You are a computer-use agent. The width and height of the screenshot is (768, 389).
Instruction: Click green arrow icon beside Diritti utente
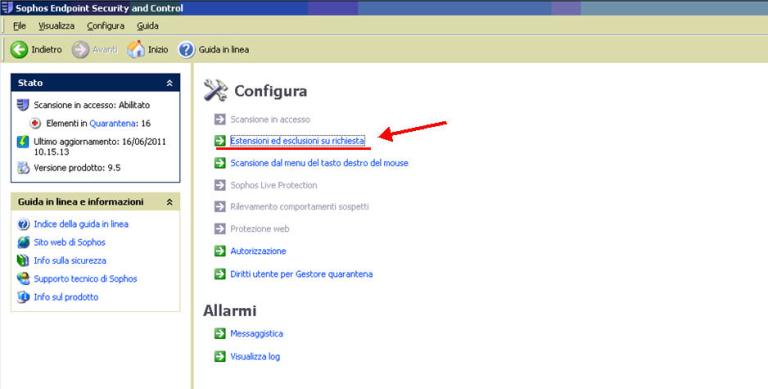(220, 274)
